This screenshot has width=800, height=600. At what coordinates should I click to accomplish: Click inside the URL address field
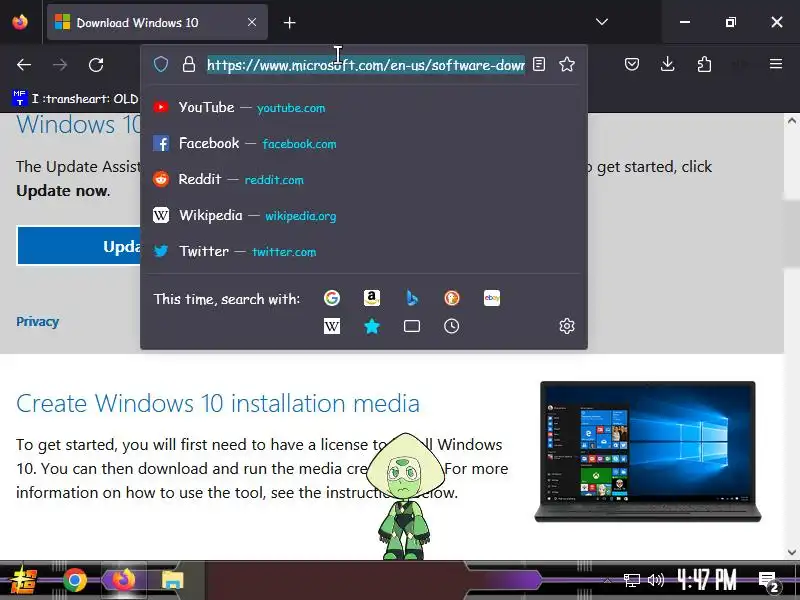tap(366, 65)
